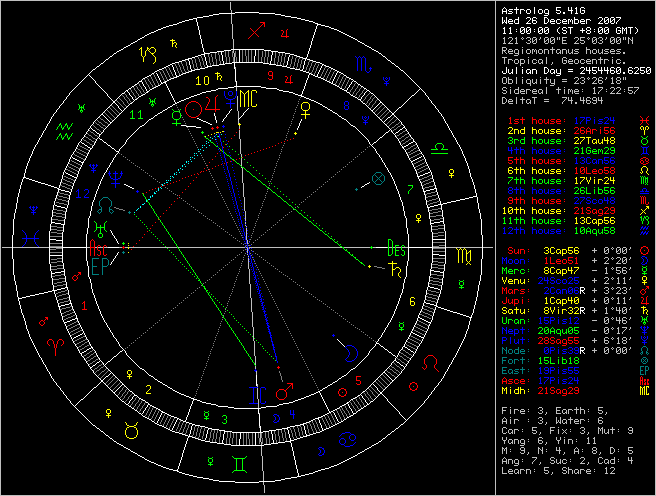This screenshot has width=656, height=496.
Task: Select the Part of Fortune circled-X glyph
Action: (378, 179)
